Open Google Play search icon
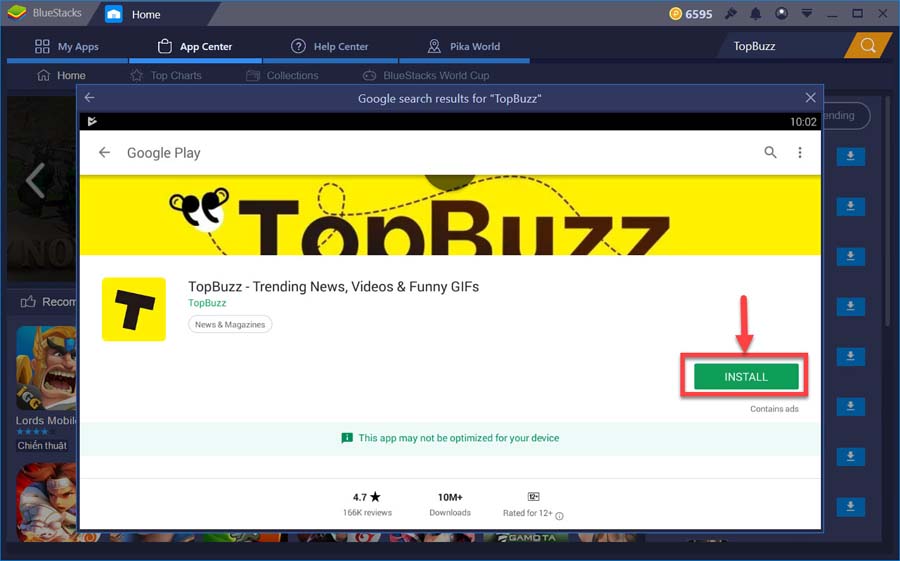This screenshot has width=900, height=561. point(770,152)
